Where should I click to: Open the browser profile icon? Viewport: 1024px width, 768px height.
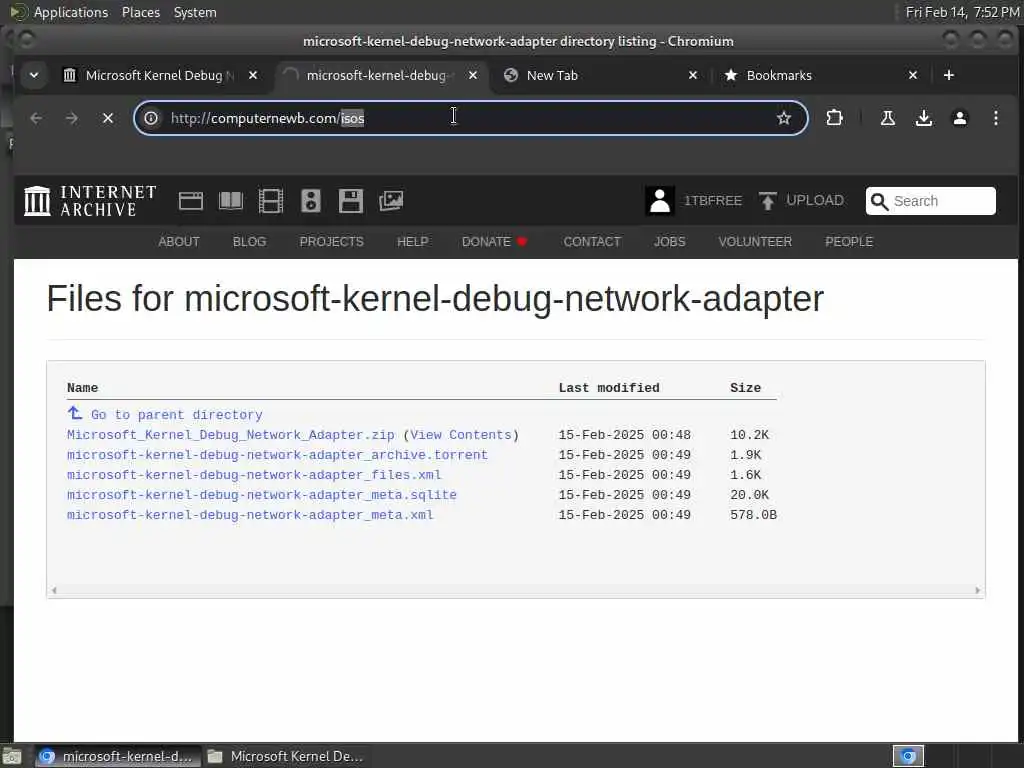tap(959, 118)
